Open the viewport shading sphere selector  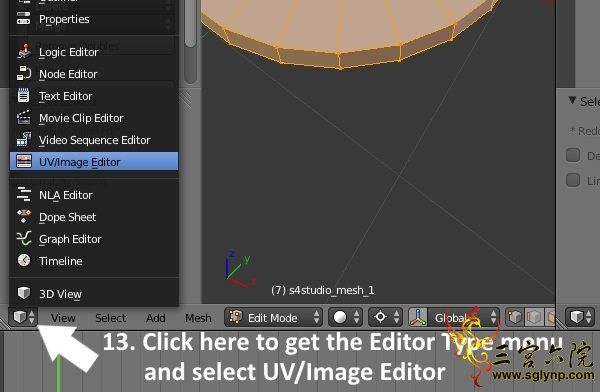(346, 317)
